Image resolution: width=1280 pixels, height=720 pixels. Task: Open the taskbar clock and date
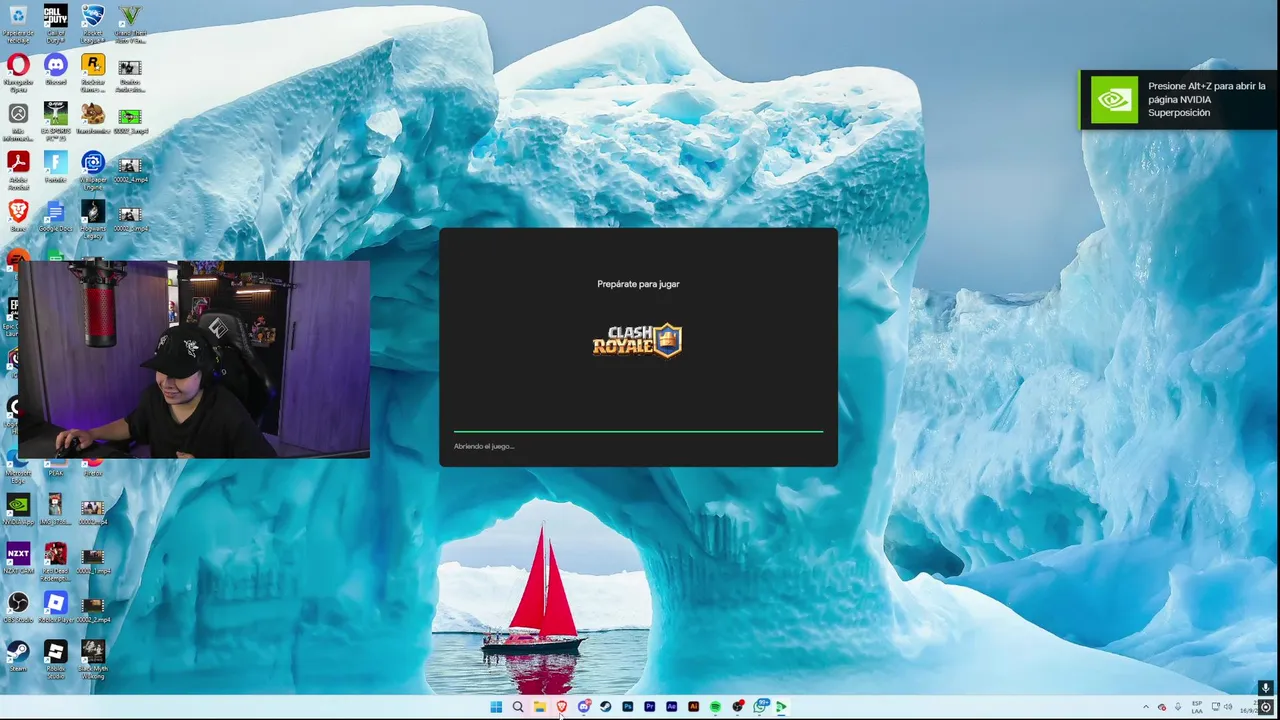pyautogui.click(x=1248, y=707)
